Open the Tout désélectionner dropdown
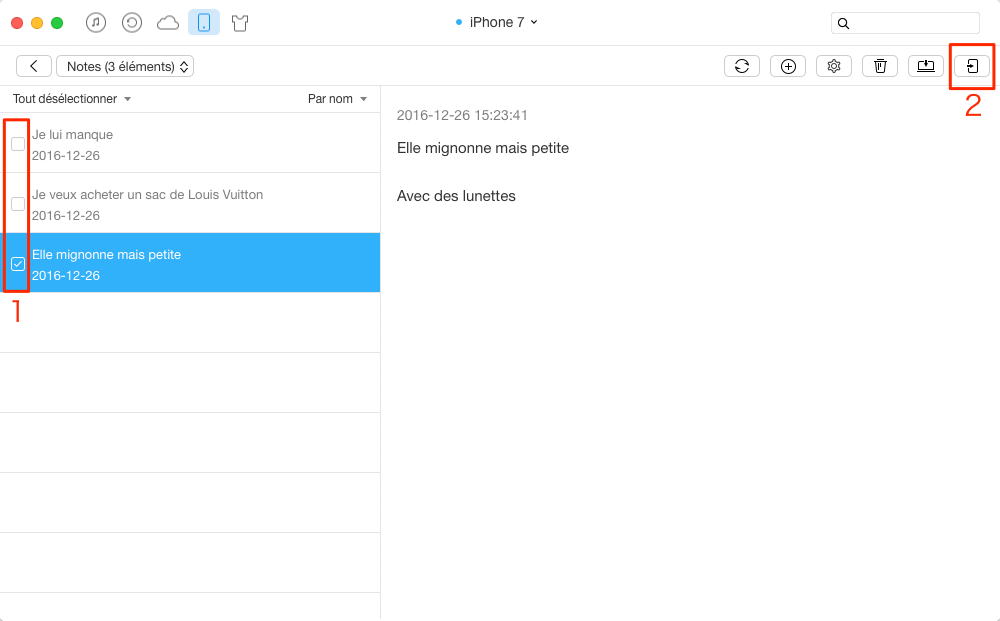The height and width of the screenshot is (621, 1000). [71, 99]
